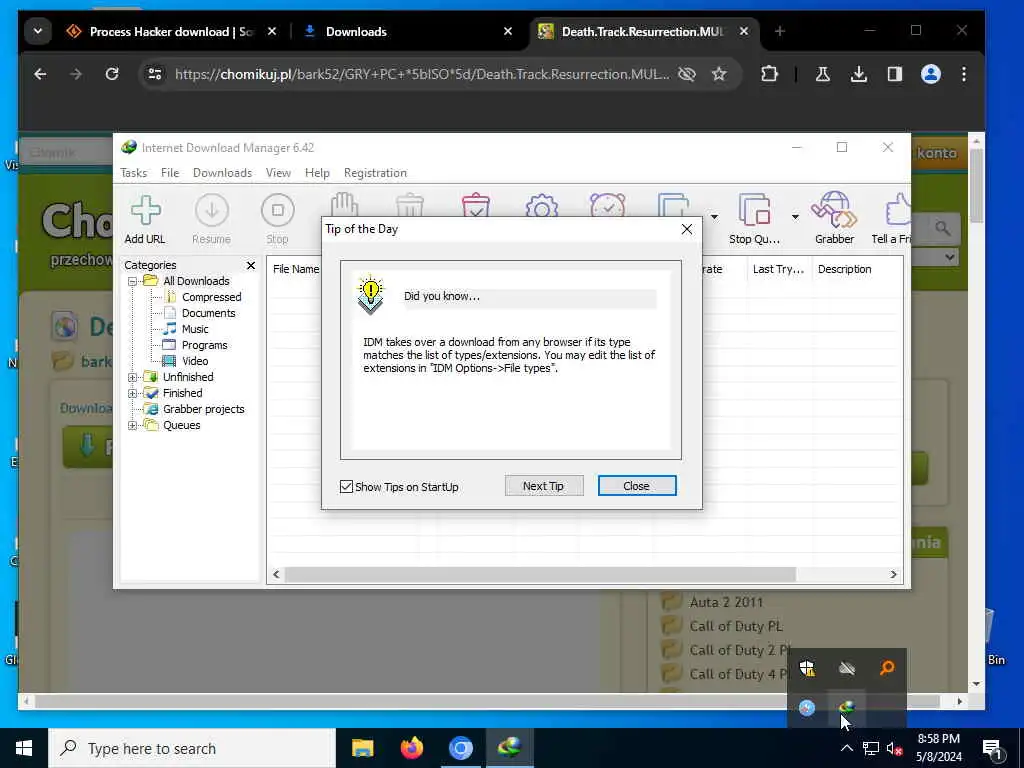Click the taskbar search box
The width and height of the screenshot is (1024, 768).
pos(193,748)
